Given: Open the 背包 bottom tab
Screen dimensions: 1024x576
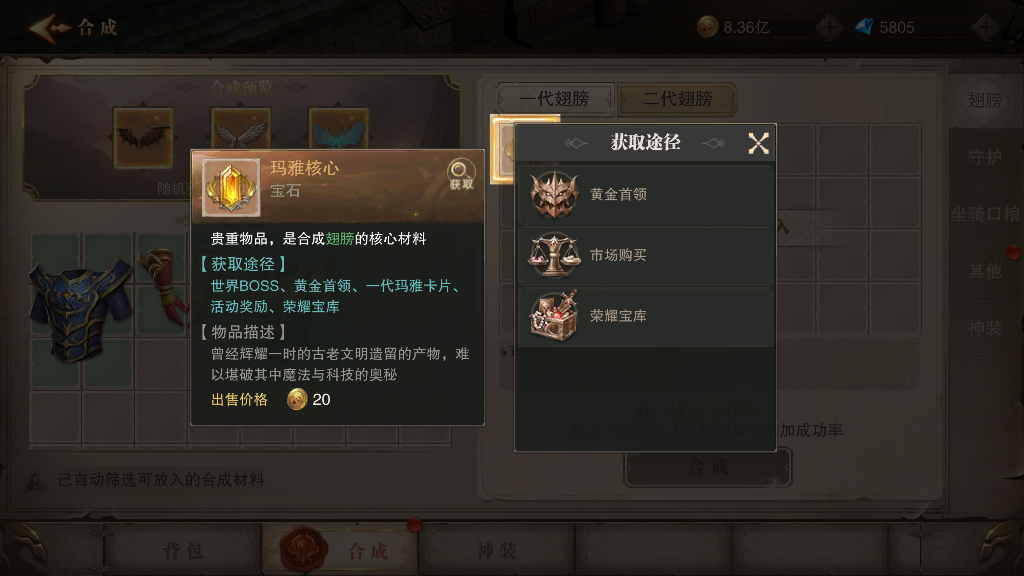Looking at the screenshot, I should point(183,551).
